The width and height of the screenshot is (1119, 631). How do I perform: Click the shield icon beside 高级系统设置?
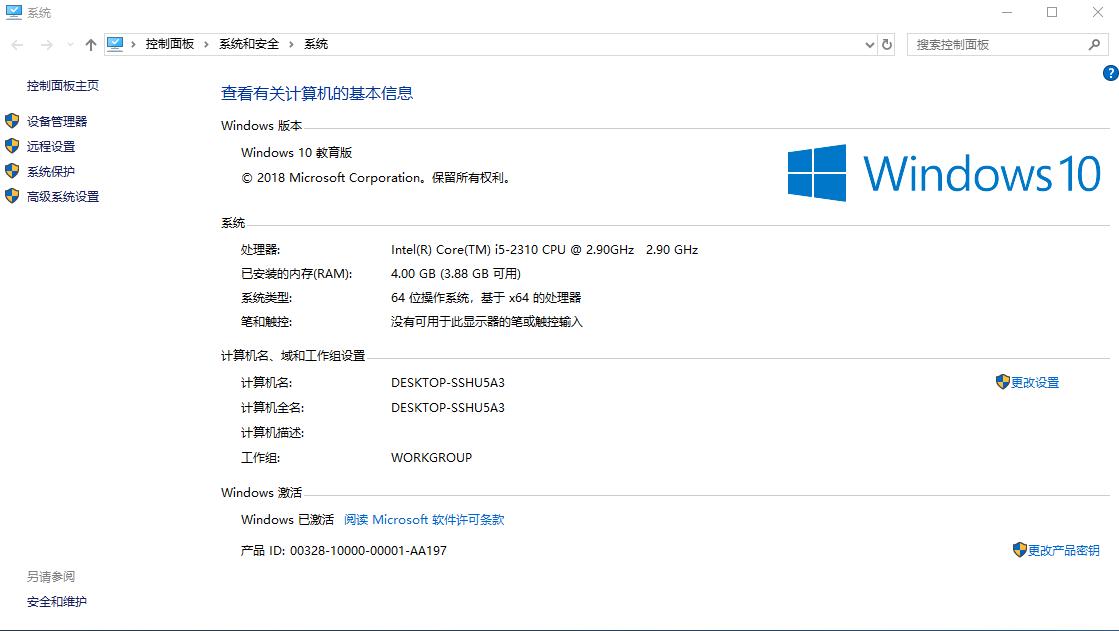coord(12,196)
